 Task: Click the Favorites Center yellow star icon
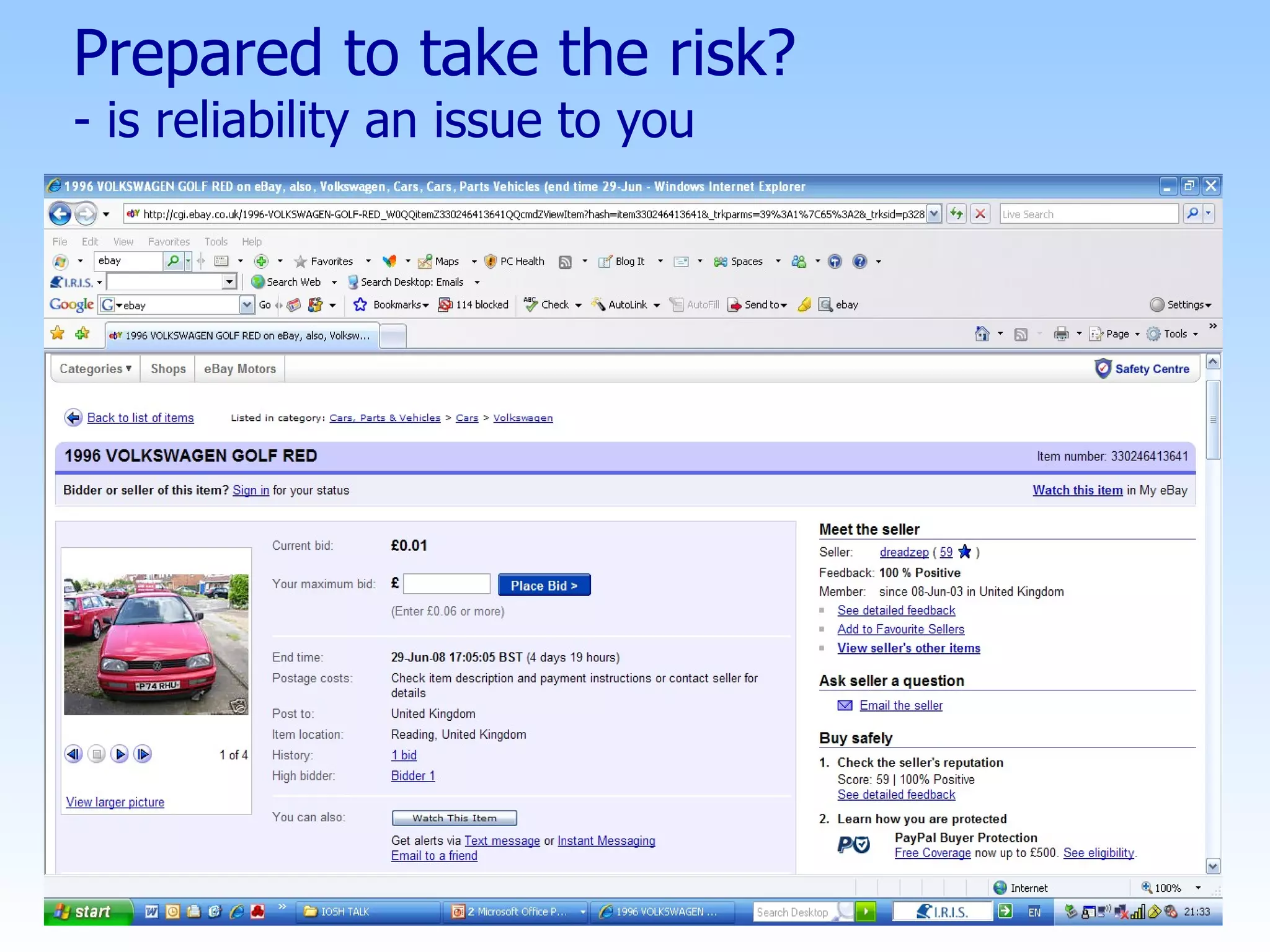click(x=57, y=333)
